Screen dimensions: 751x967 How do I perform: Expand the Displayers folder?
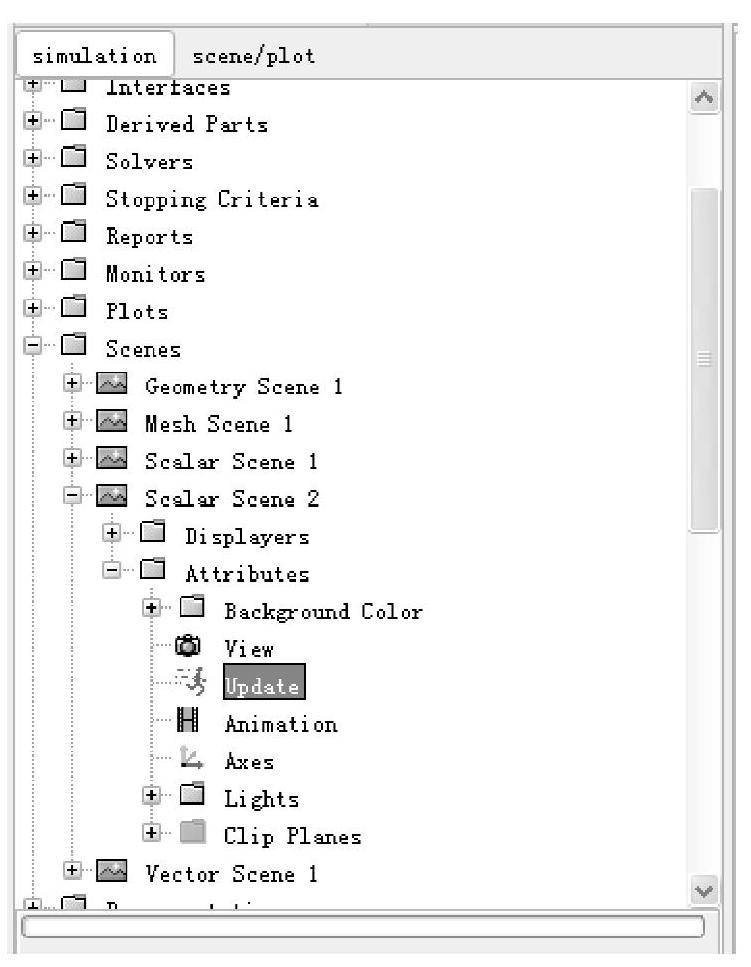112,532
